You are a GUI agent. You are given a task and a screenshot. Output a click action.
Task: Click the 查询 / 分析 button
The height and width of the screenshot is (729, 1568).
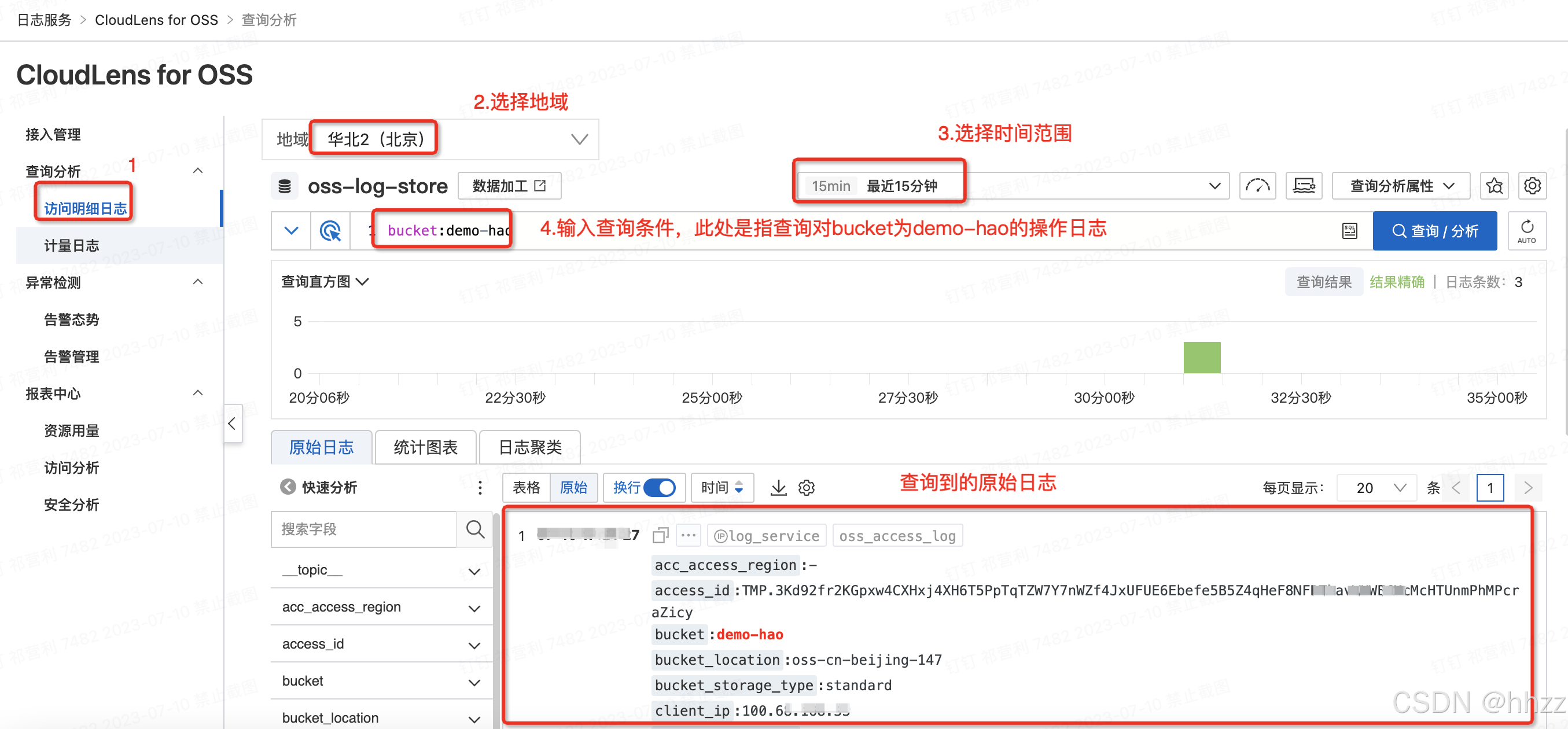(1434, 231)
